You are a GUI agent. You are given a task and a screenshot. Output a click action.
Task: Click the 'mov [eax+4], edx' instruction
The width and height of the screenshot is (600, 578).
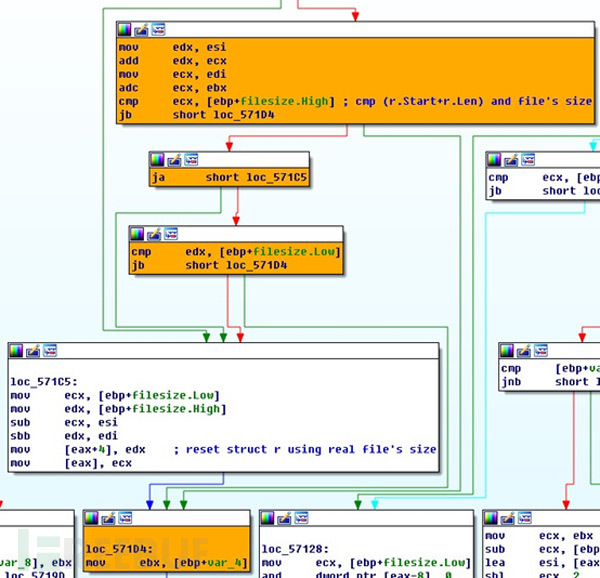[x=78, y=449]
